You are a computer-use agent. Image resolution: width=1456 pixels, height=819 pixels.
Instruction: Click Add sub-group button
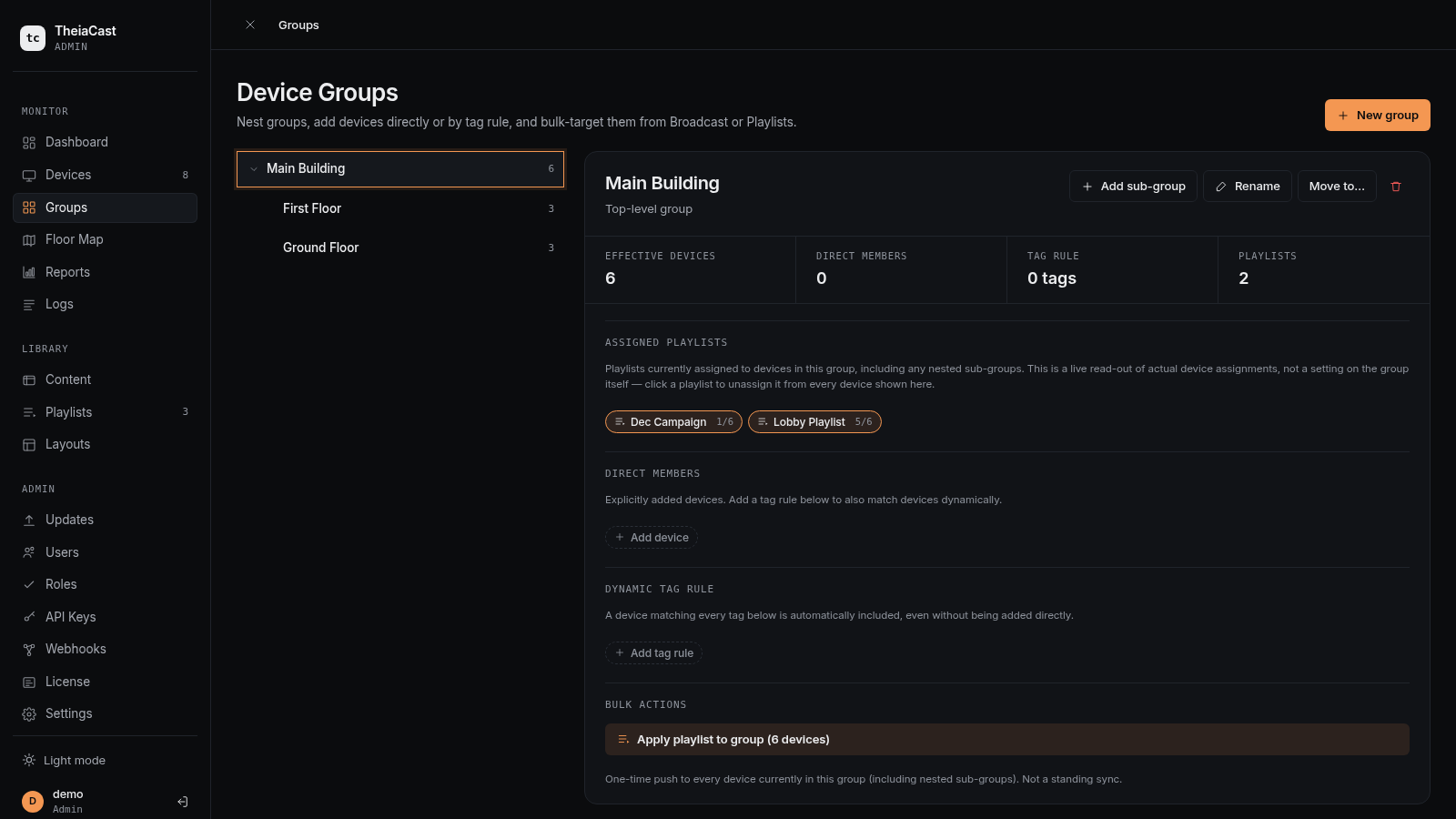(x=1133, y=186)
